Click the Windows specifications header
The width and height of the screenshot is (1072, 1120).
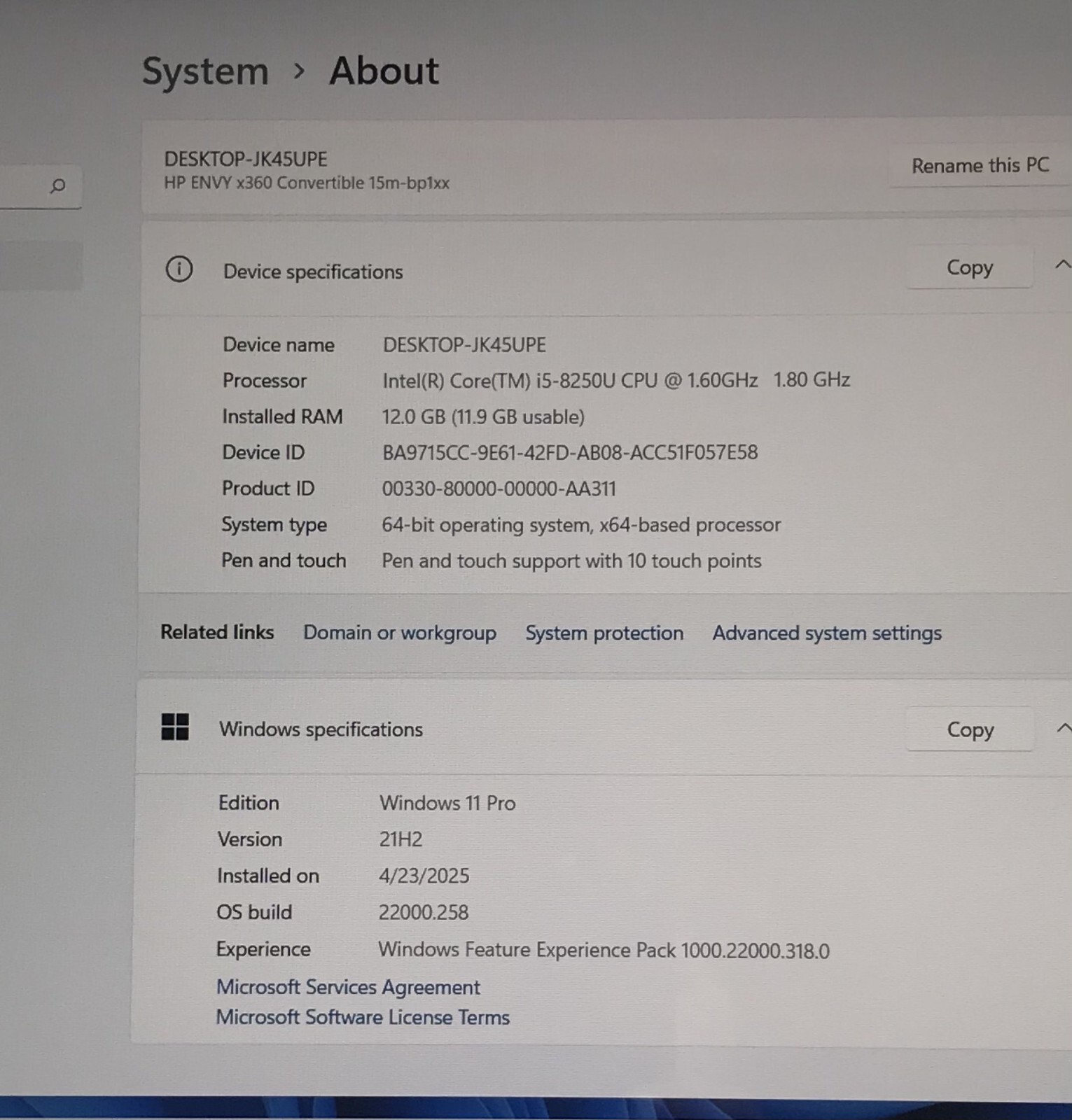click(321, 729)
